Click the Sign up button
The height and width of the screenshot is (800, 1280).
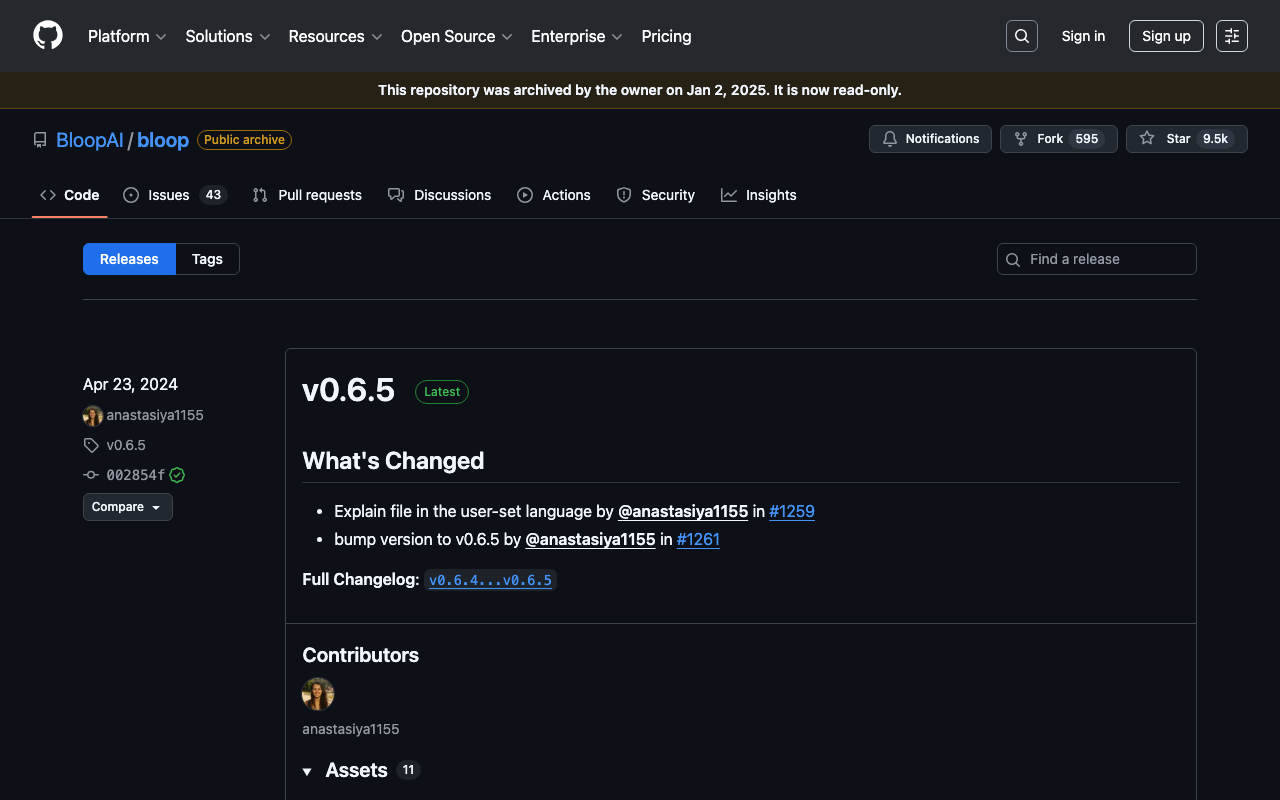click(1165, 36)
